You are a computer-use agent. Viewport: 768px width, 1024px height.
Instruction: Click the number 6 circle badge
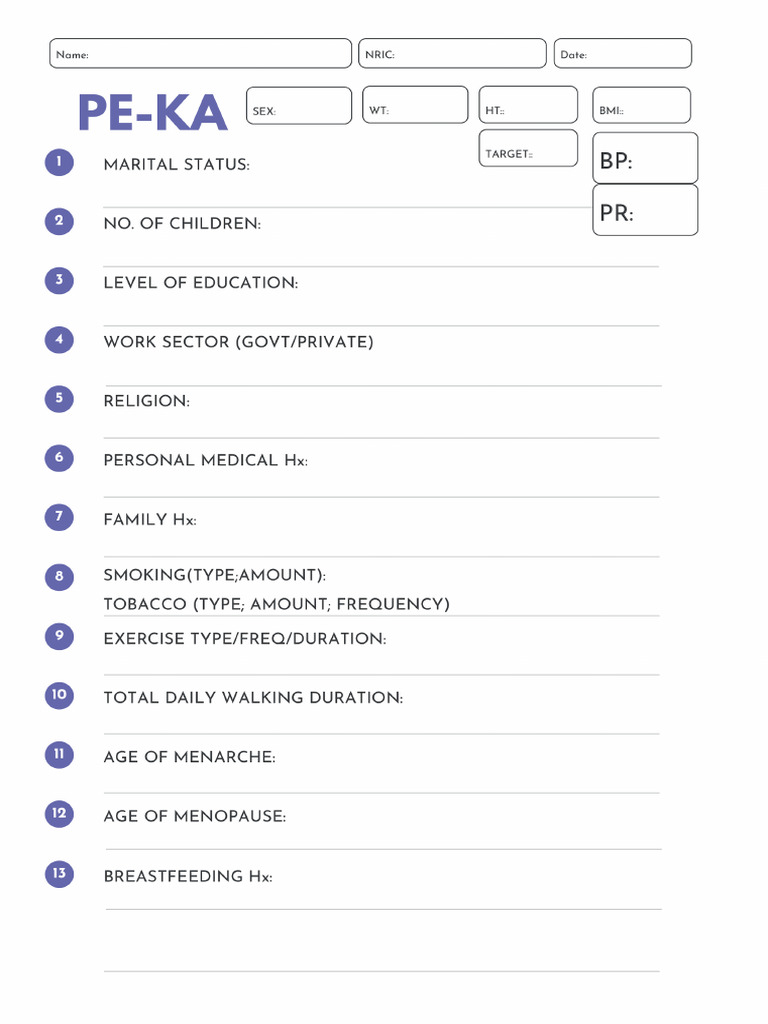click(x=59, y=458)
